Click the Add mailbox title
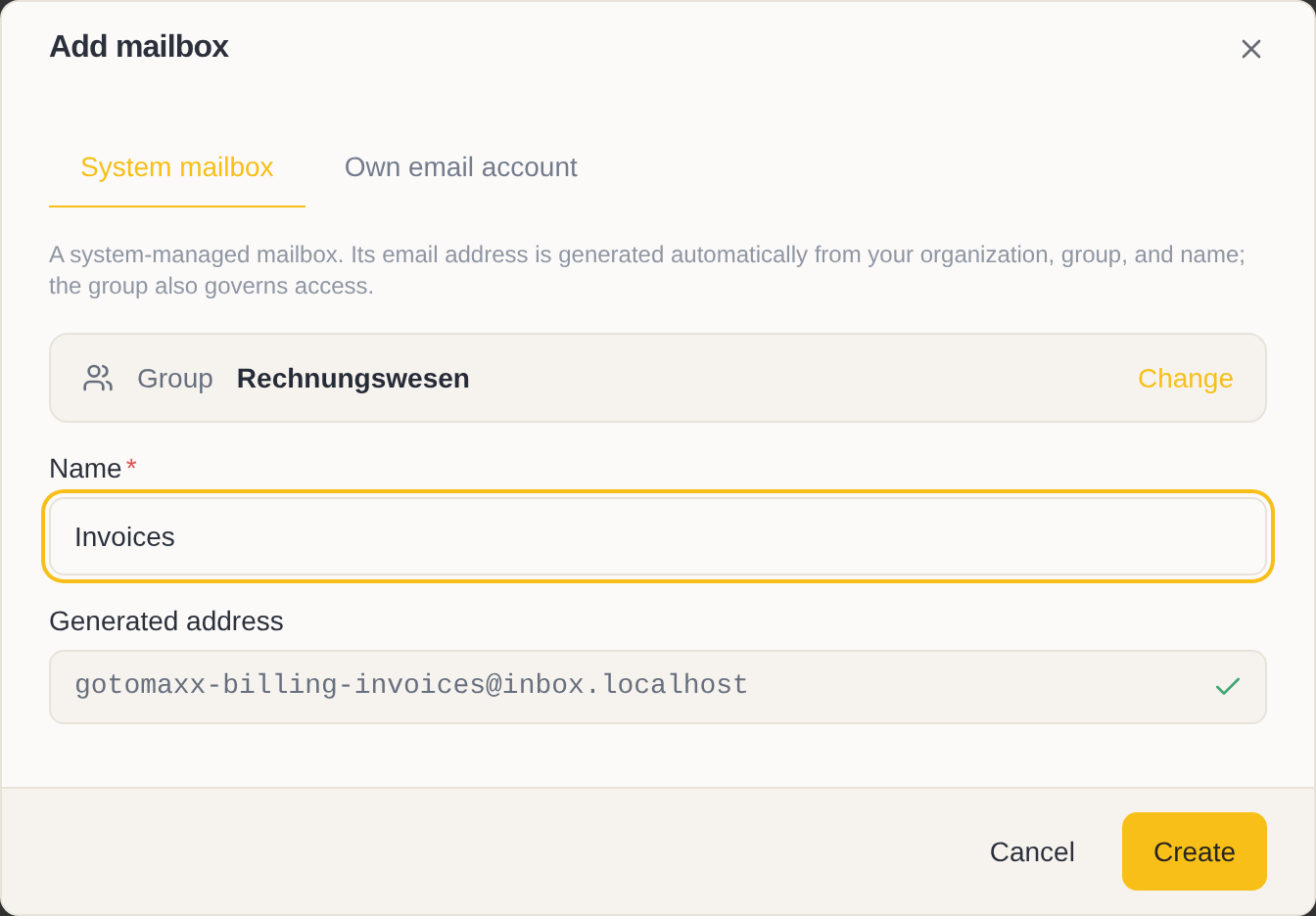The height and width of the screenshot is (916, 1316). tap(139, 47)
